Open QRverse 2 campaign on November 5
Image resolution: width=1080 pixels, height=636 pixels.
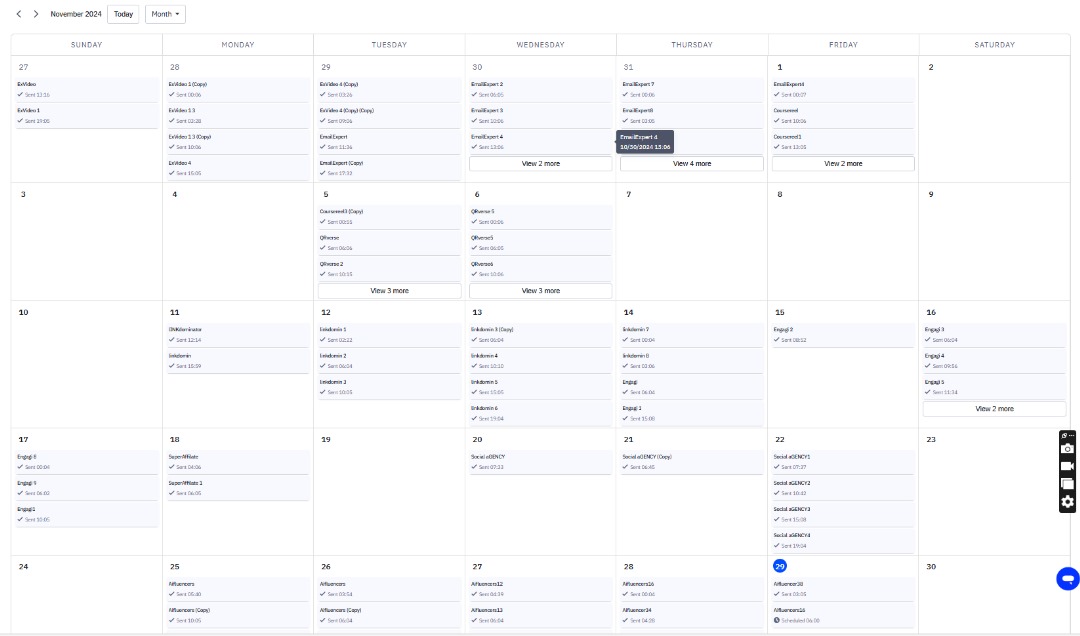click(x=389, y=269)
